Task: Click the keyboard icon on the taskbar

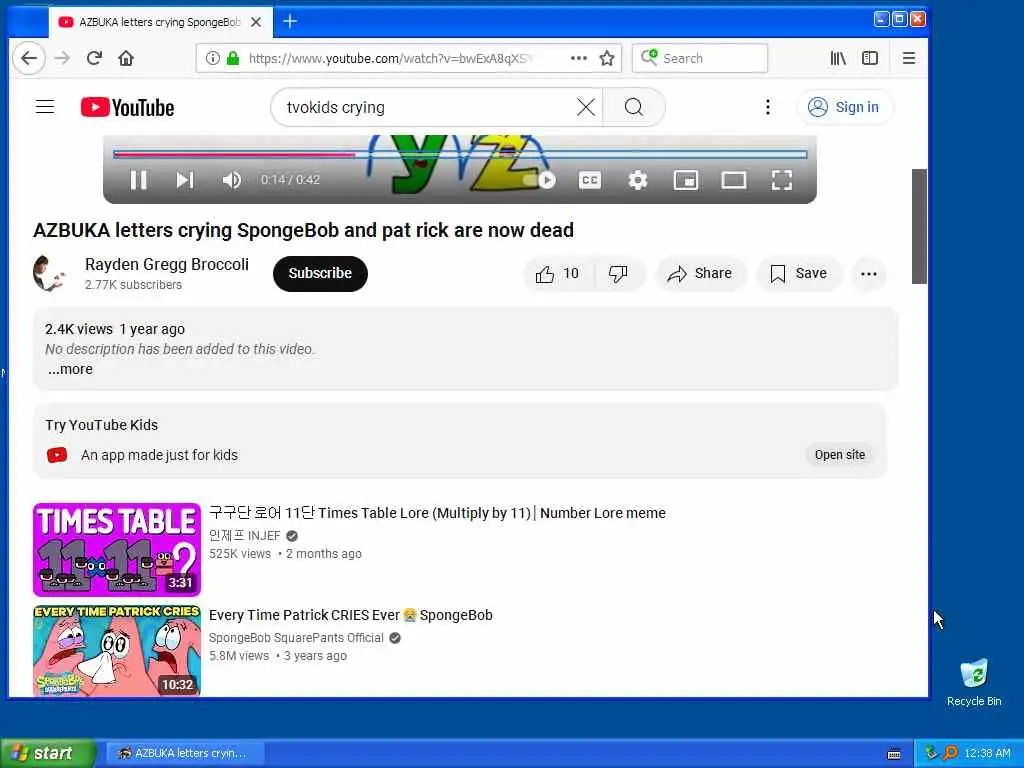Action: coord(894,754)
